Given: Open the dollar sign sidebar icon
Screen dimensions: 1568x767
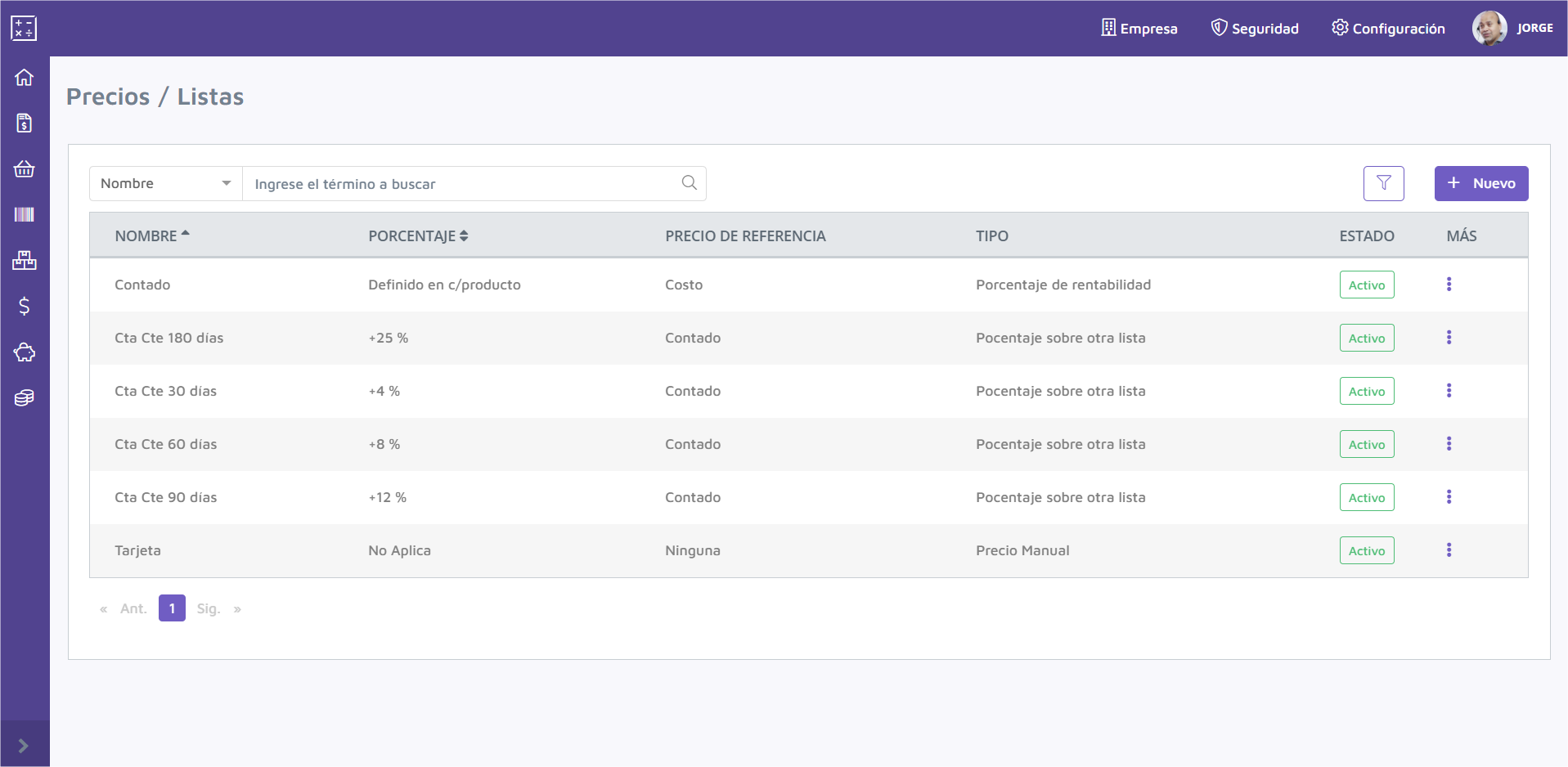Looking at the screenshot, I should pos(24,306).
